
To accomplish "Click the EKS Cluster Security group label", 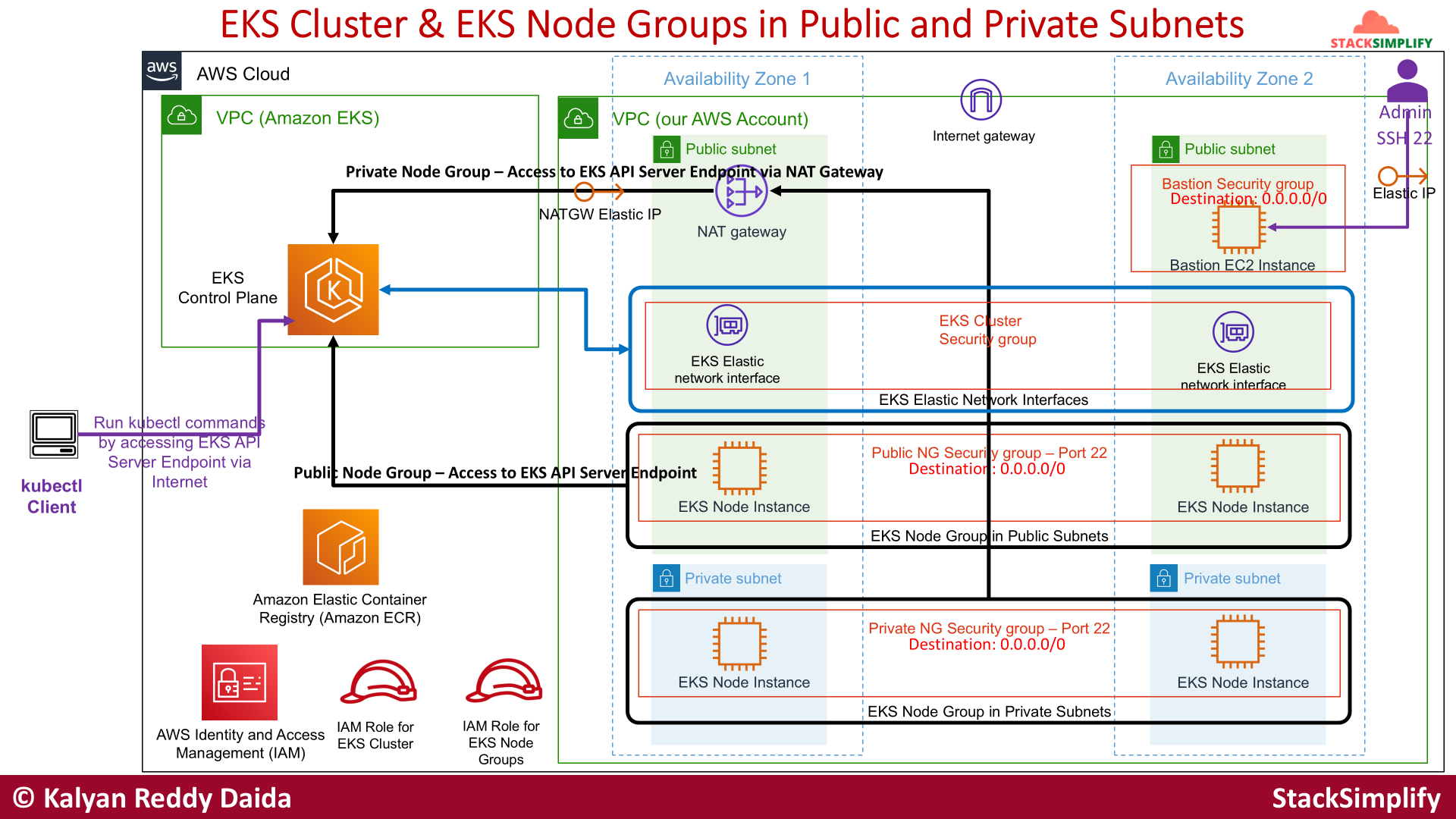I will (x=987, y=330).
